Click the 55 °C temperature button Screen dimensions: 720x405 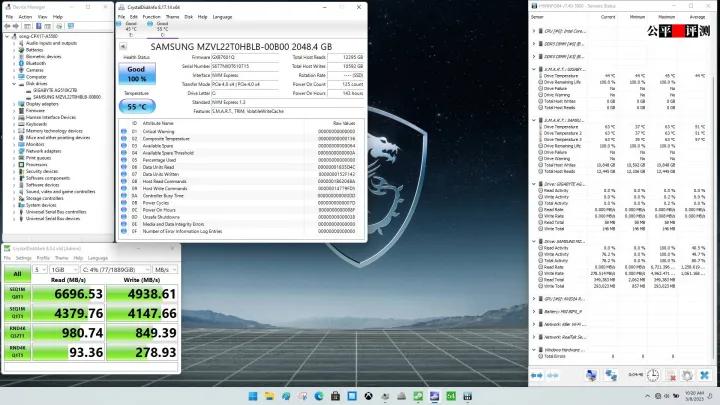(137, 107)
